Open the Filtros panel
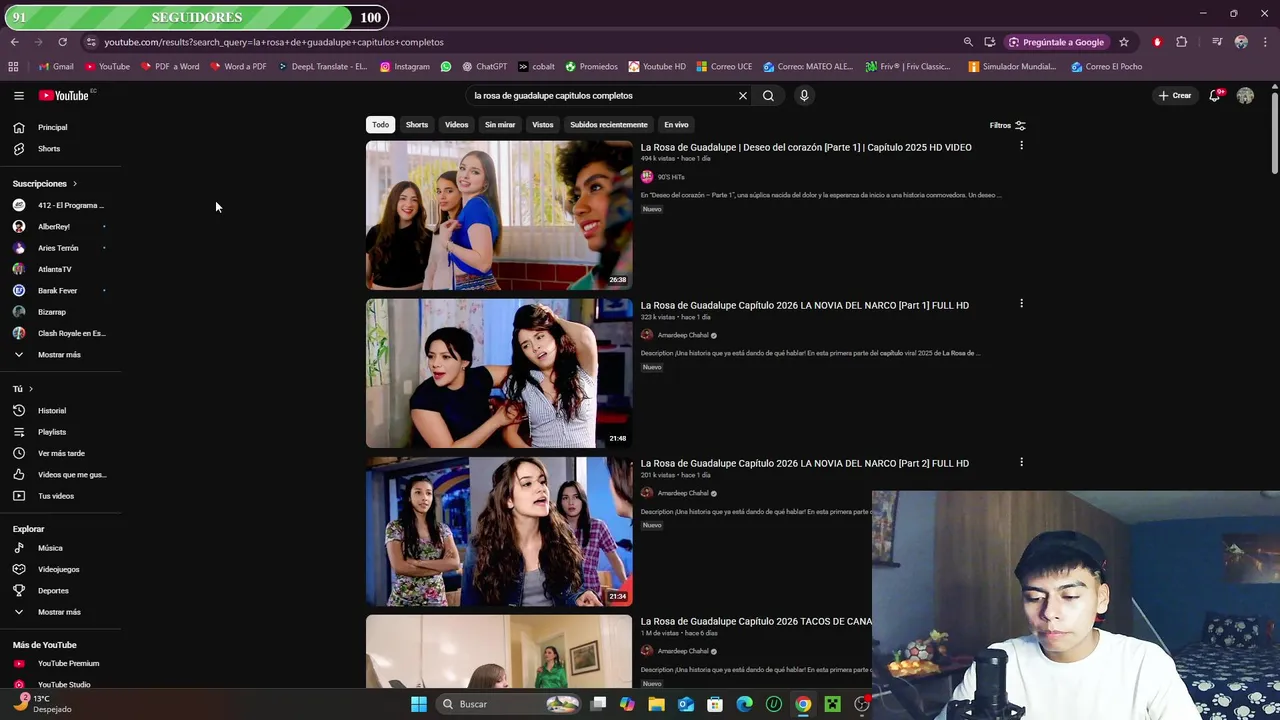Viewport: 1280px width, 720px height. tap(1007, 125)
